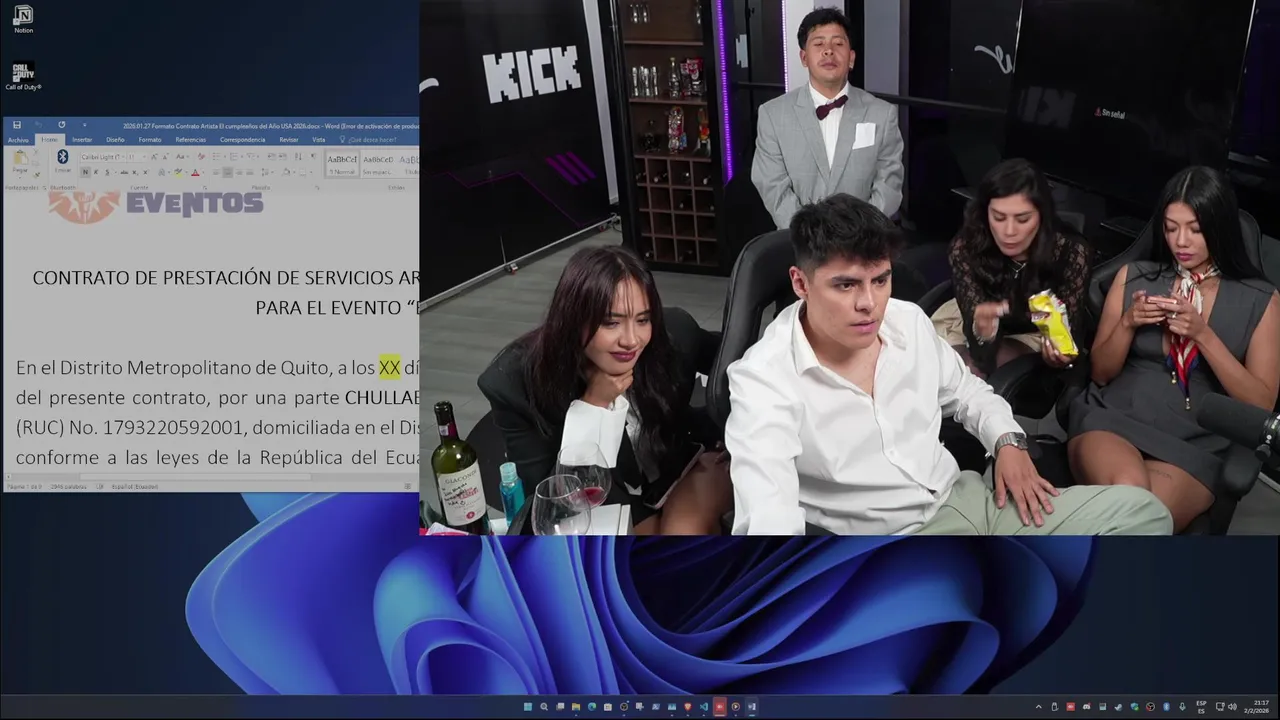Image resolution: width=1280 pixels, height=720 pixels.
Task: Click Justify alignment icon
Action: tap(250, 172)
